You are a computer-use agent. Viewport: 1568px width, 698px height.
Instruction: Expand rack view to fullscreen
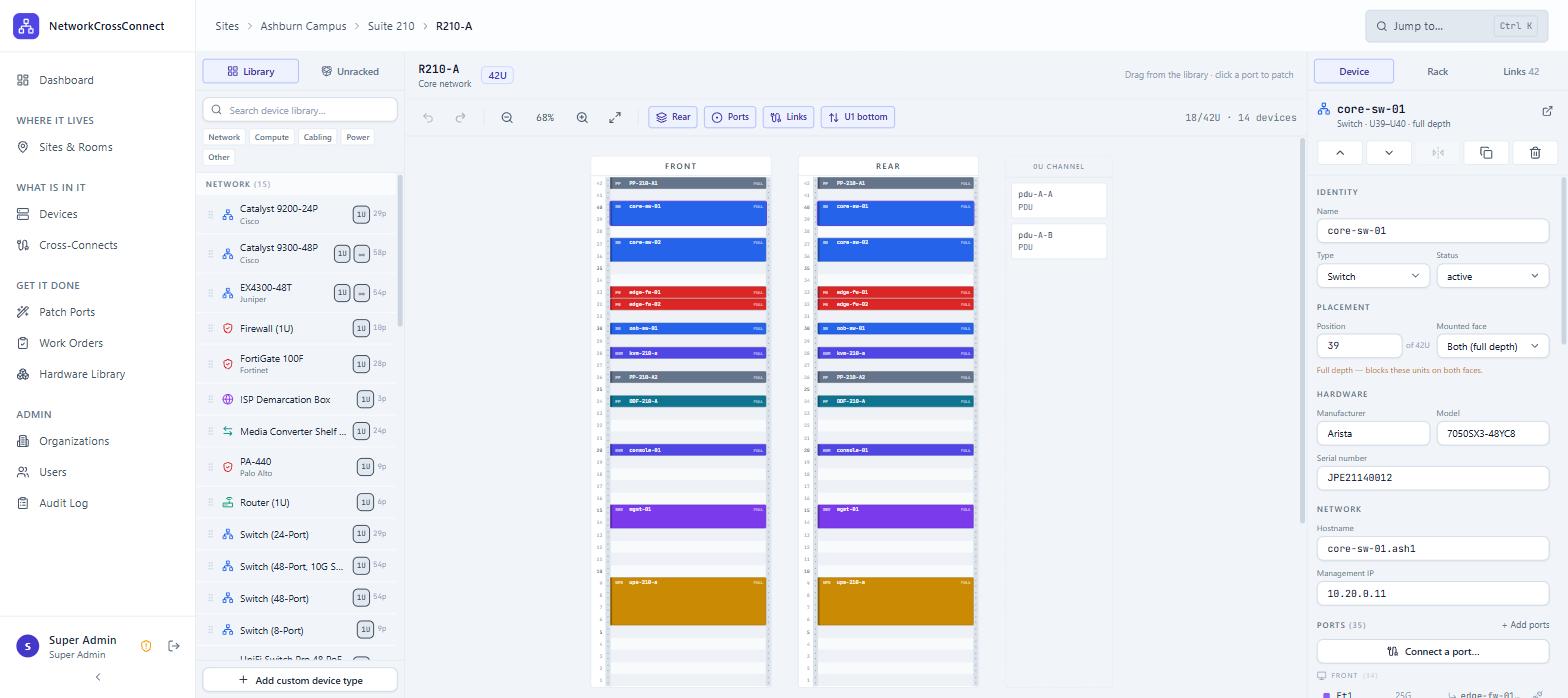(615, 117)
